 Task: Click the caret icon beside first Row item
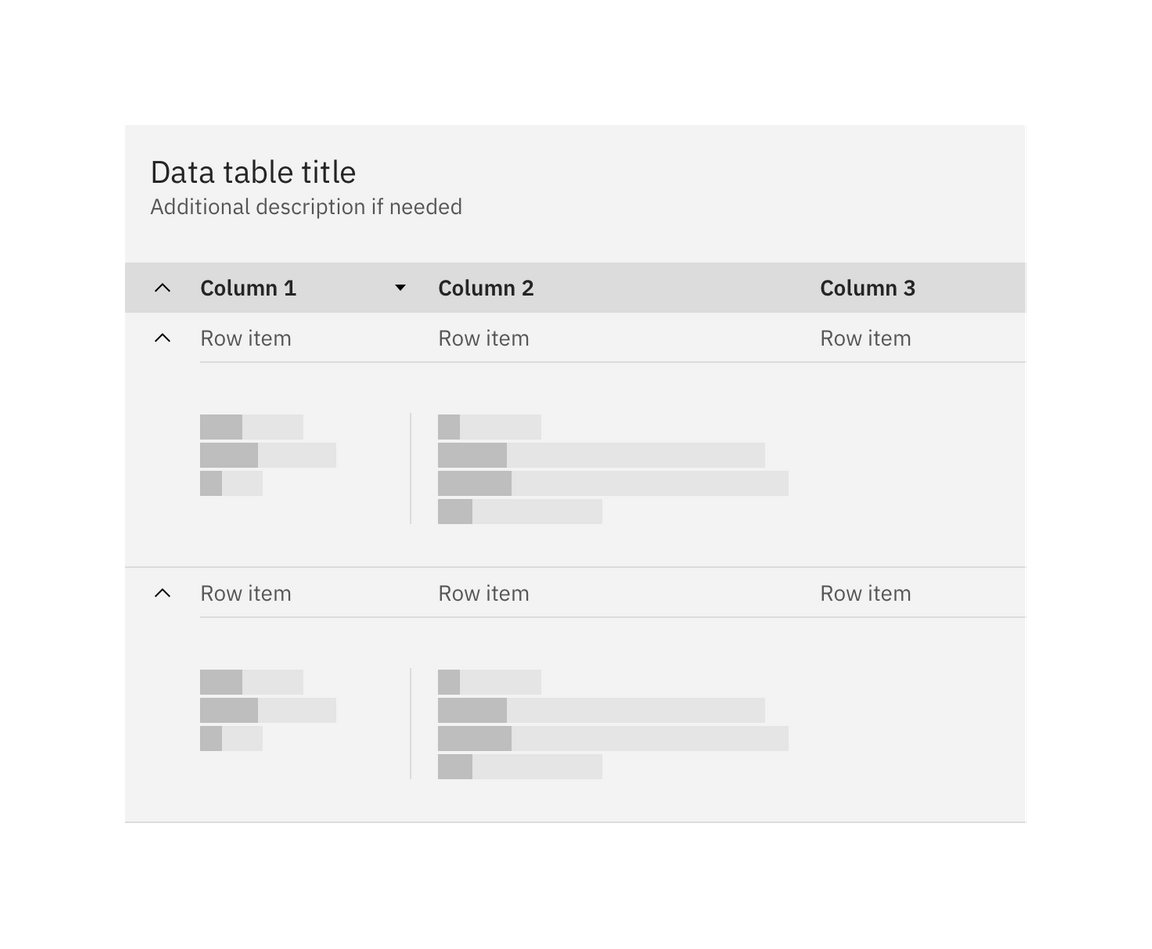coord(165,337)
